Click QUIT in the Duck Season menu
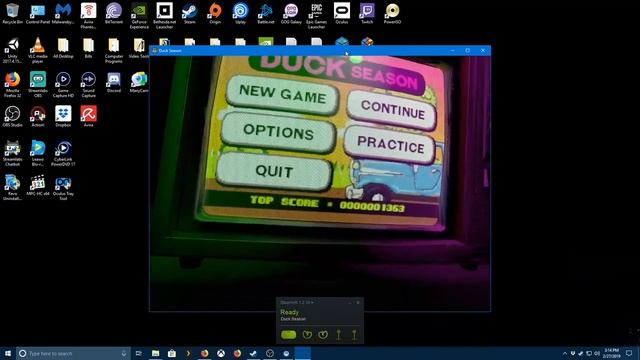 (x=274, y=171)
